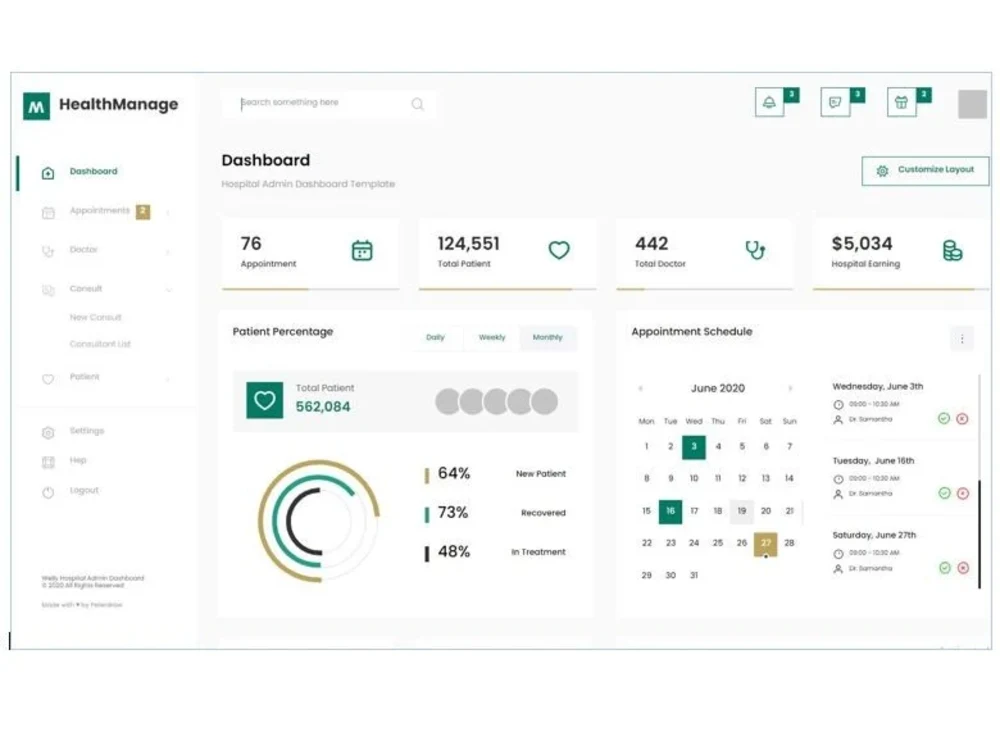The width and height of the screenshot is (1000, 750).
Task: Click the search magnifier icon
Action: coord(417,103)
